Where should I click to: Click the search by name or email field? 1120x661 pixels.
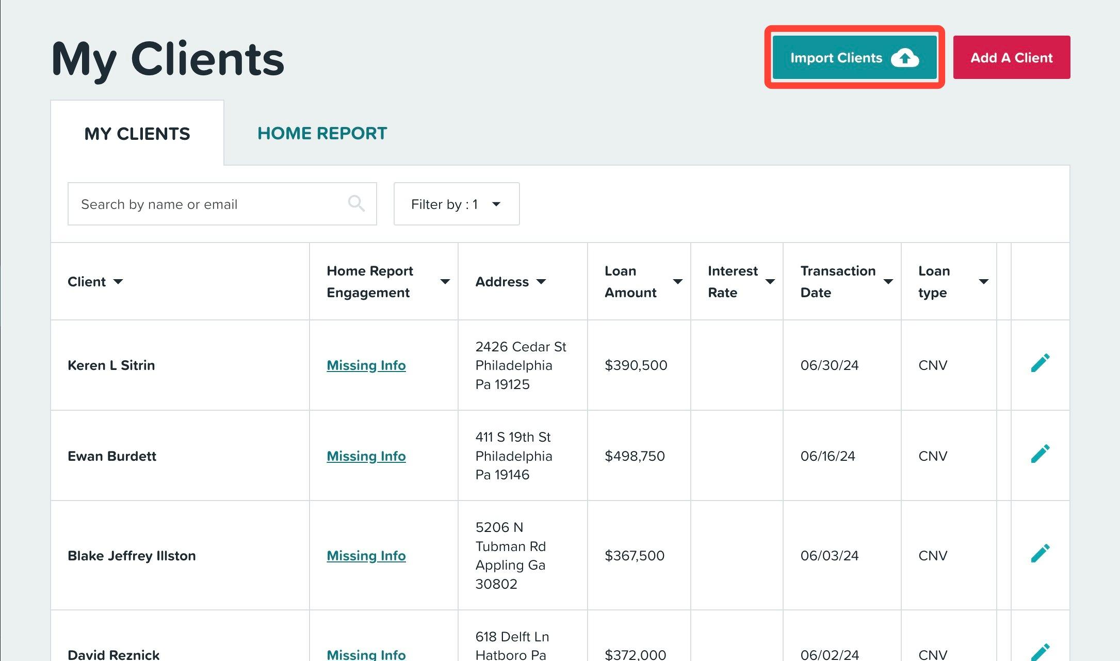[200, 203]
